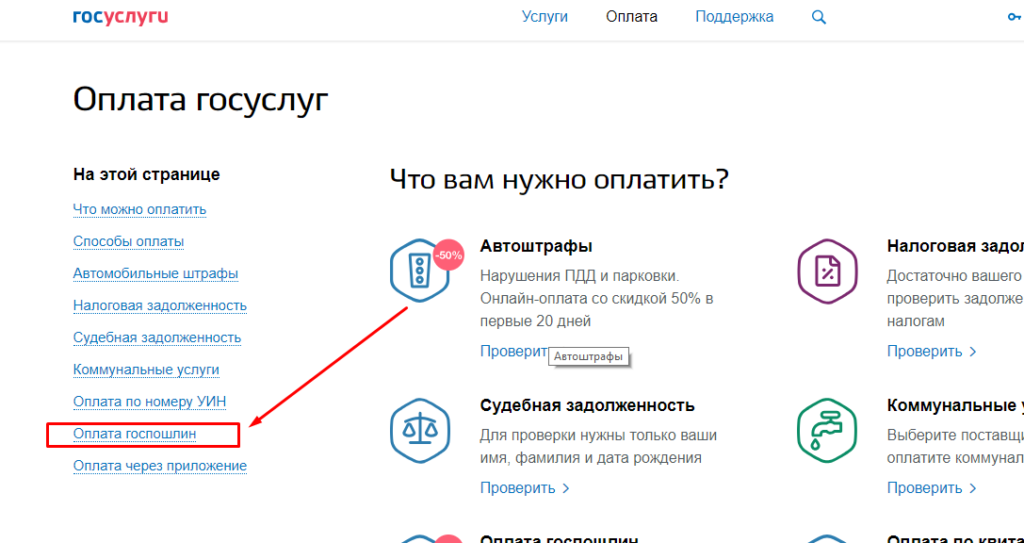Select Оплата in top navigation
This screenshot has height=543, width=1024.
[632, 17]
